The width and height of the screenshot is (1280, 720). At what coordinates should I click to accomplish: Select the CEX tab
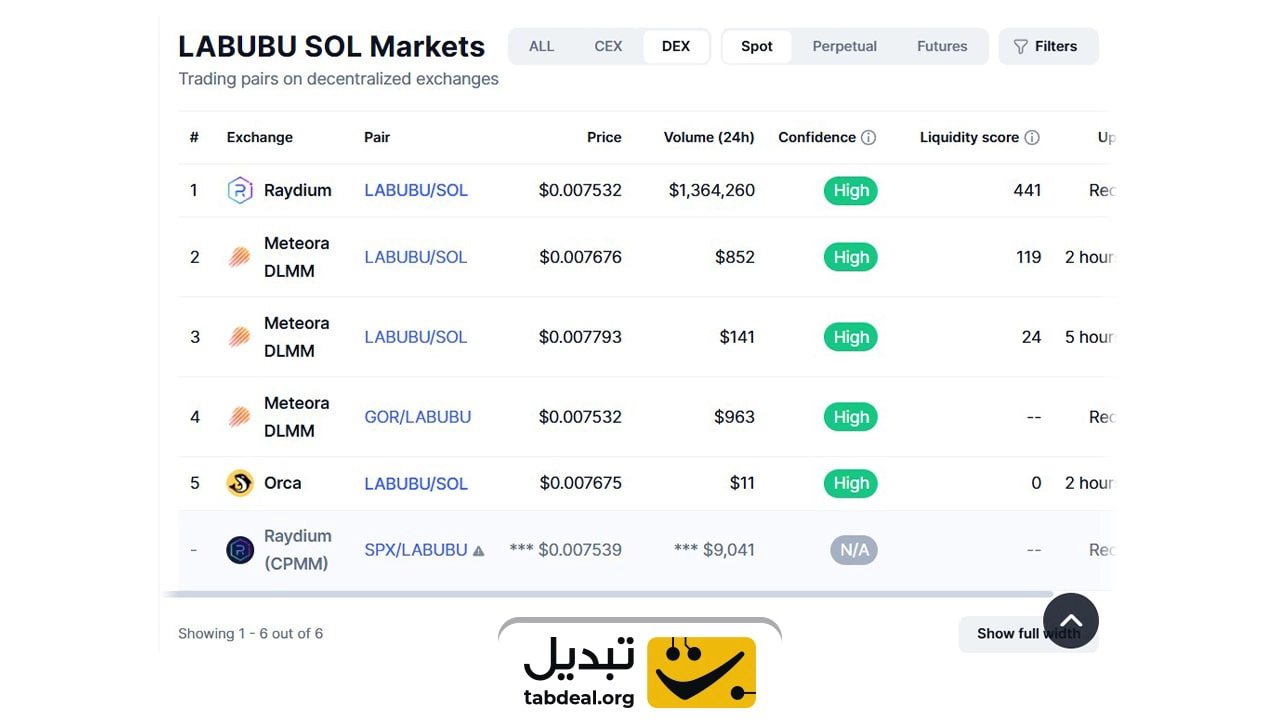(608, 46)
